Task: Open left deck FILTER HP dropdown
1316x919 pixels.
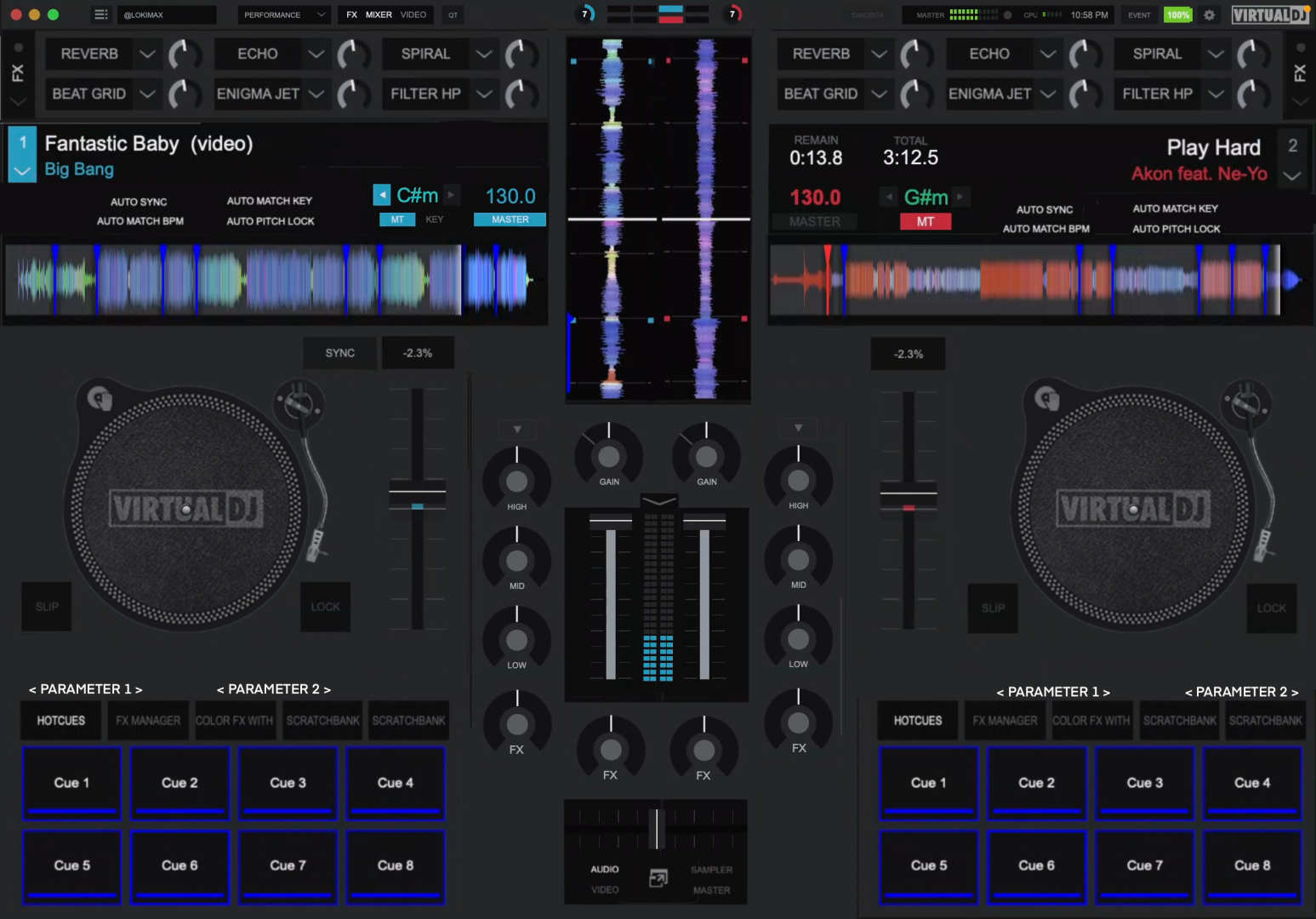Action: click(484, 94)
